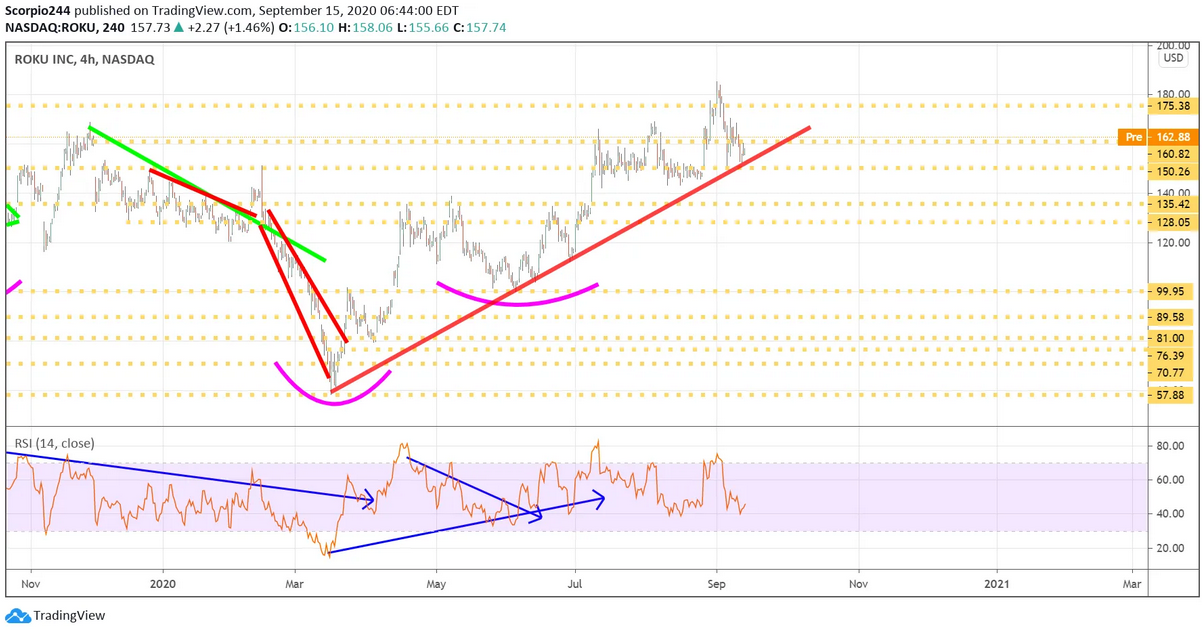Click the RSI axis 80.00 label
Viewport: 1202px width, 630px height.
pyautogui.click(x=1172, y=446)
